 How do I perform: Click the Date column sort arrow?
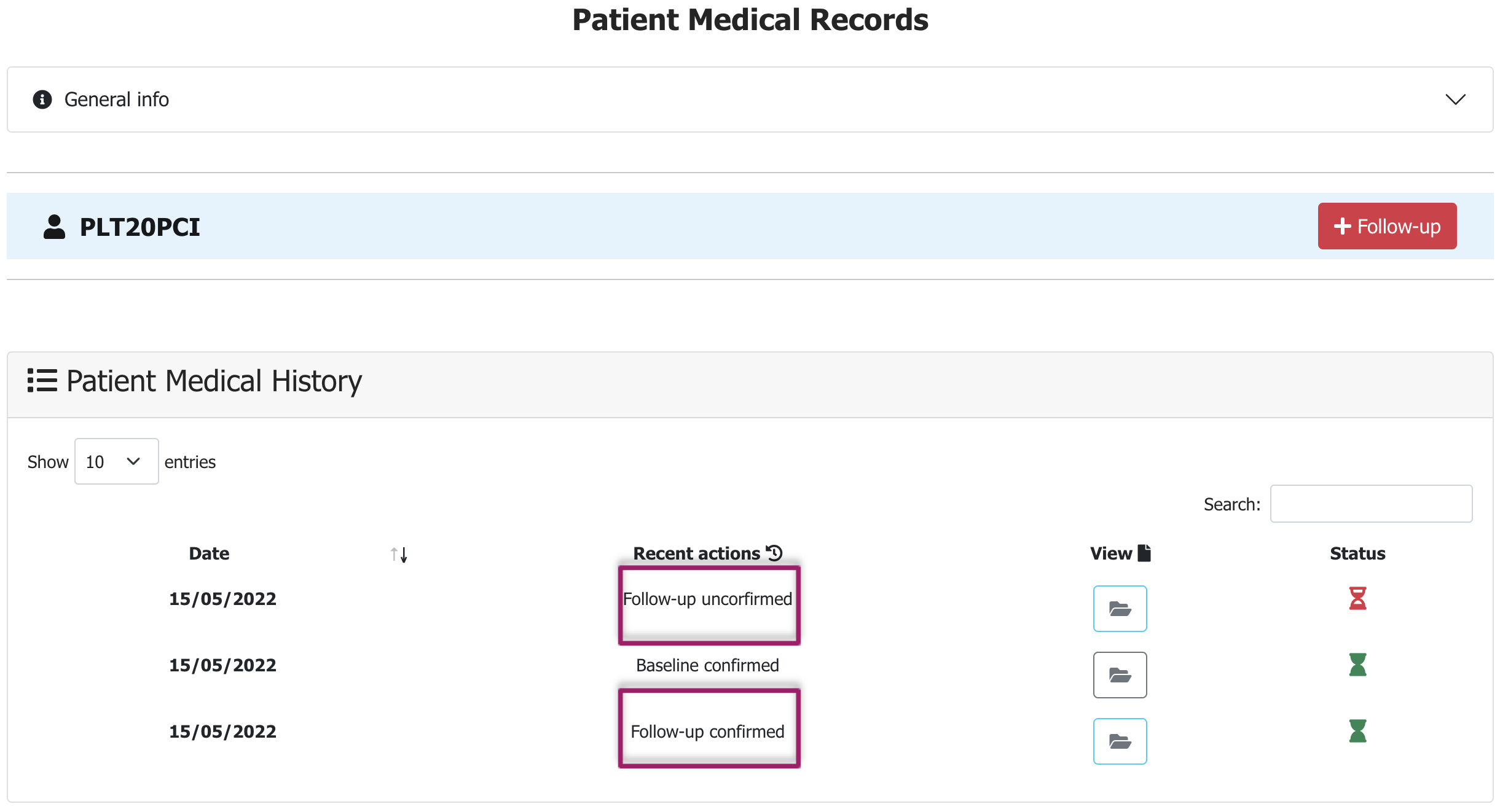(399, 554)
